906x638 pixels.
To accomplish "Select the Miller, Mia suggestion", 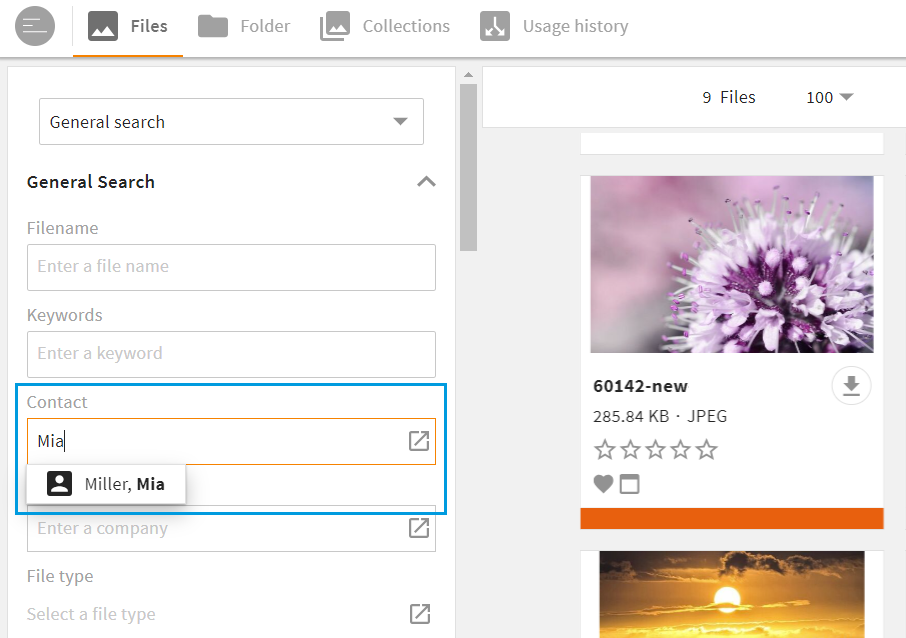I will (x=106, y=485).
